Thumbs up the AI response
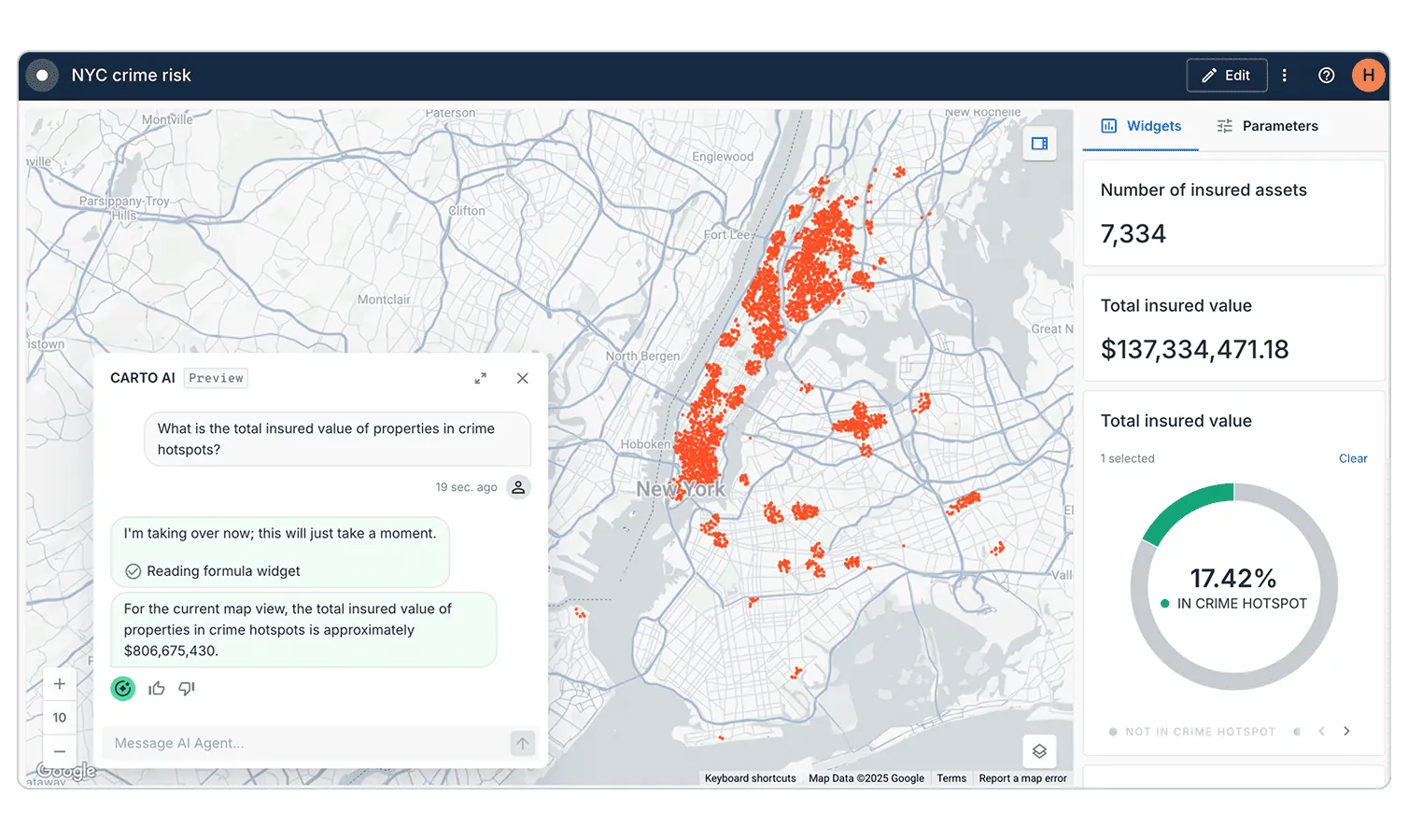Image resolution: width=1408 pixels, height=840 pixels. [157, 688]
